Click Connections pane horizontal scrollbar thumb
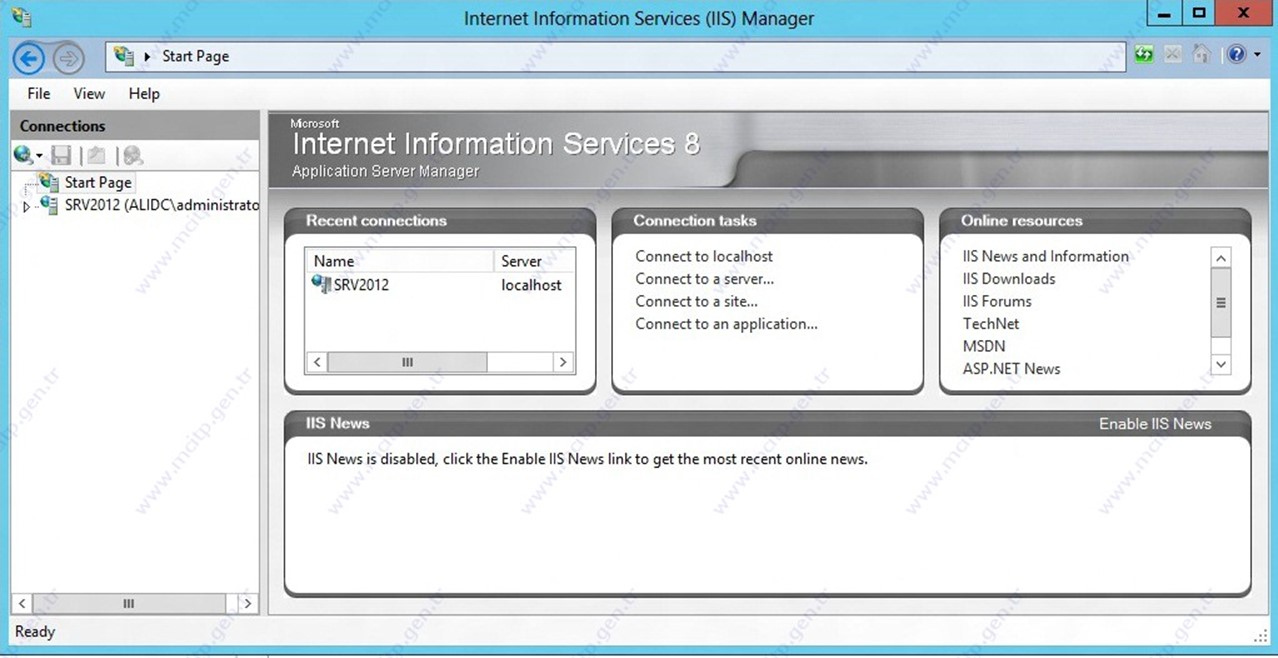This screenshot has height=658, width=1278. coord(128,603)
